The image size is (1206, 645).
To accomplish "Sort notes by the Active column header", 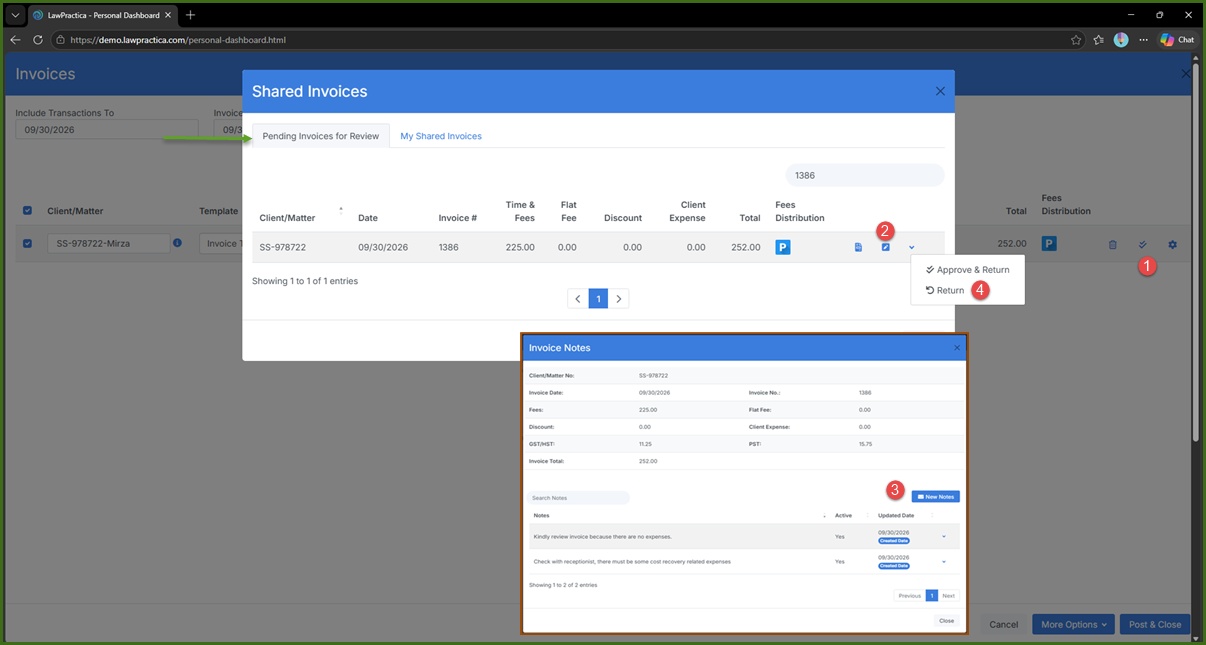I will pos(843,515).
